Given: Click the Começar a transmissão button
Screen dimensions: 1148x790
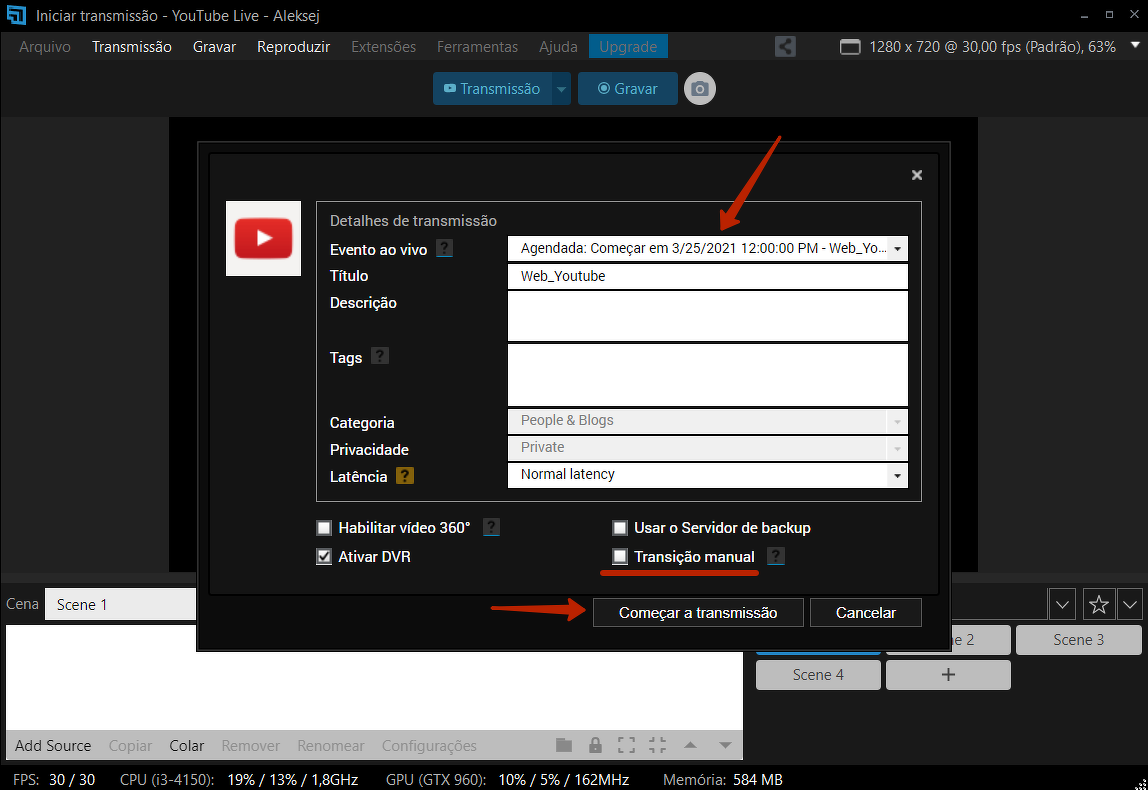Looking at the screenshot, I should [698, 613].
